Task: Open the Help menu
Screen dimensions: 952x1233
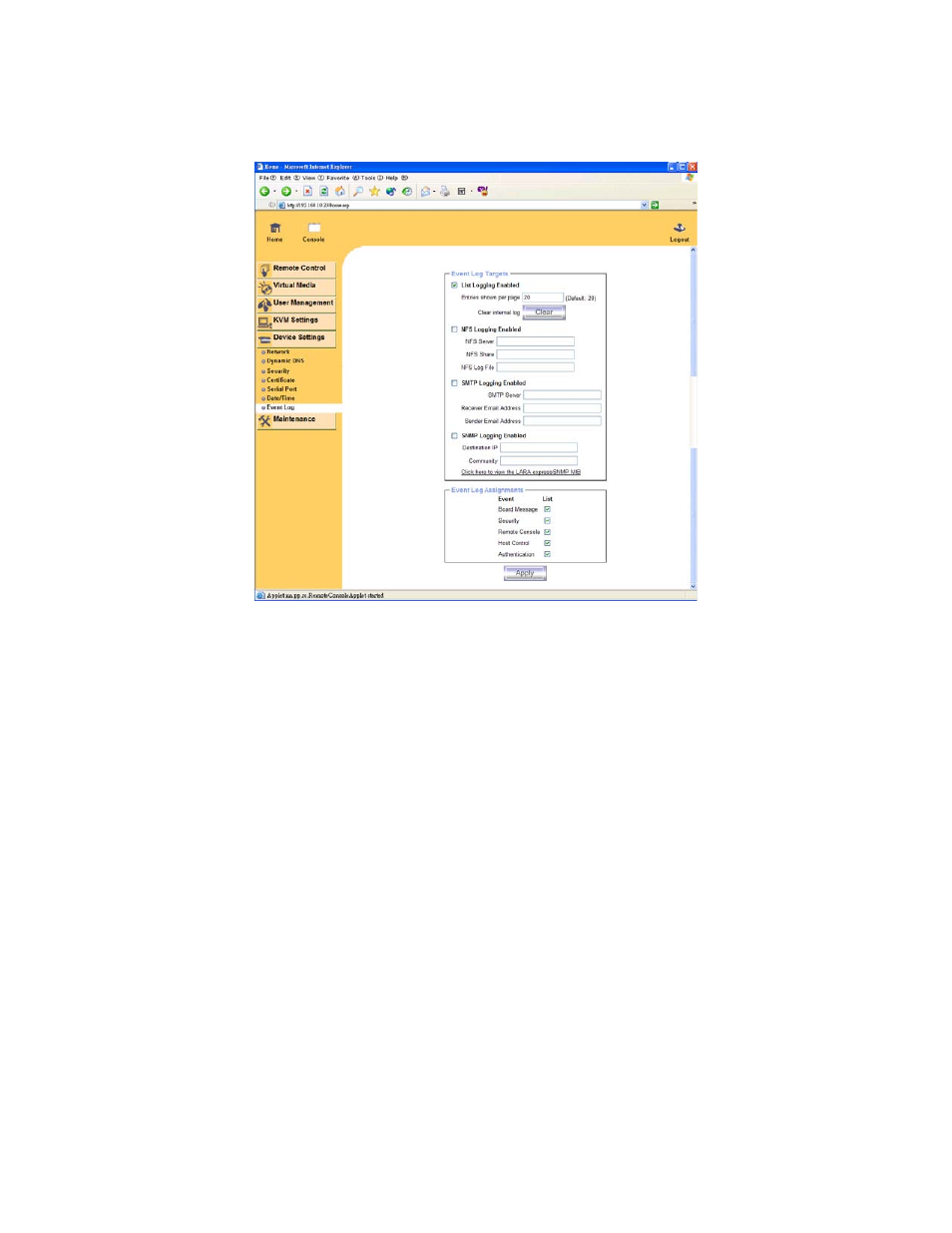Action: click(397, 178)
